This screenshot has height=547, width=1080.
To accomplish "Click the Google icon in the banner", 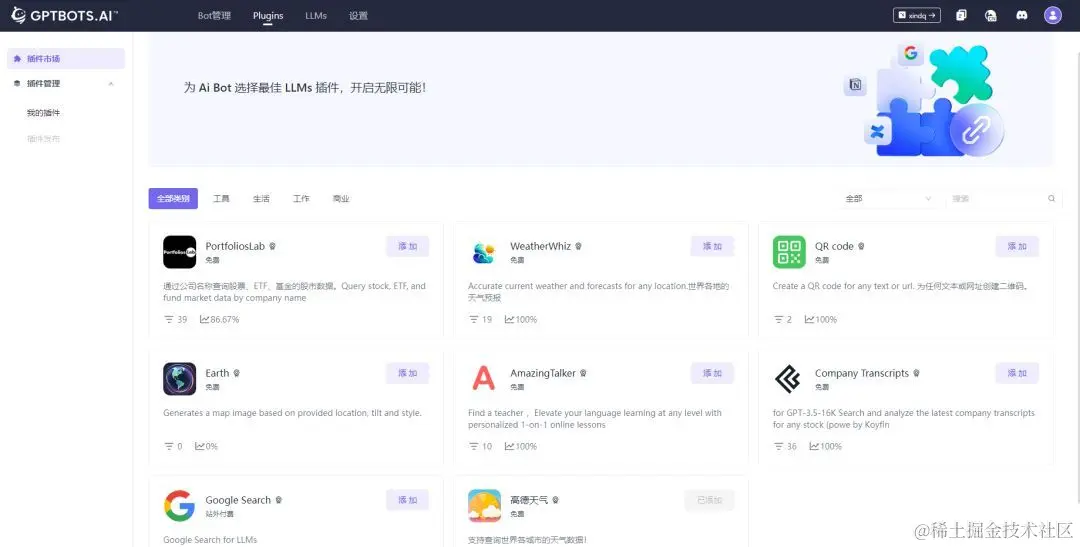I will 911,53.
